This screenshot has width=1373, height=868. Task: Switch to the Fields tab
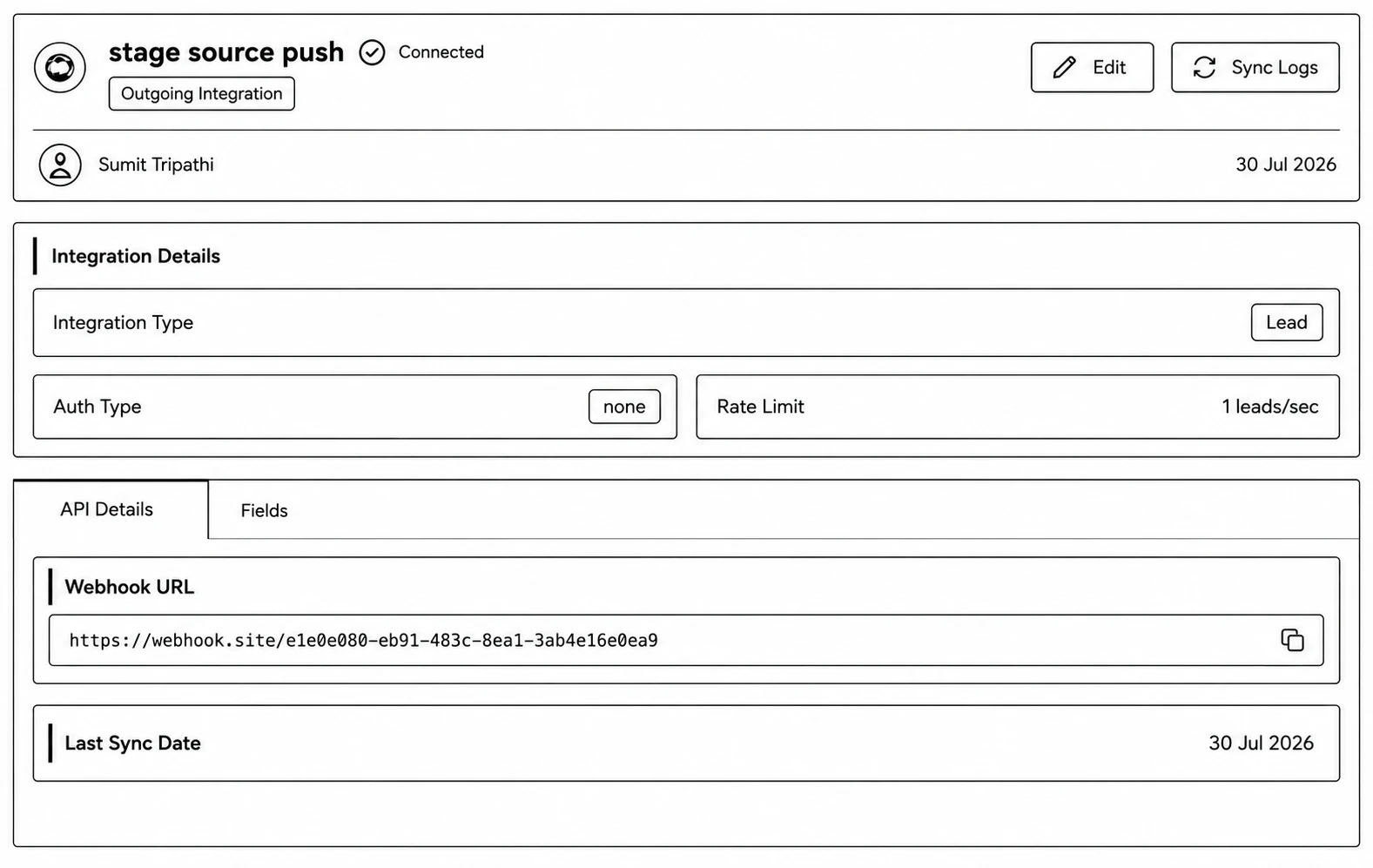[264, 511]
